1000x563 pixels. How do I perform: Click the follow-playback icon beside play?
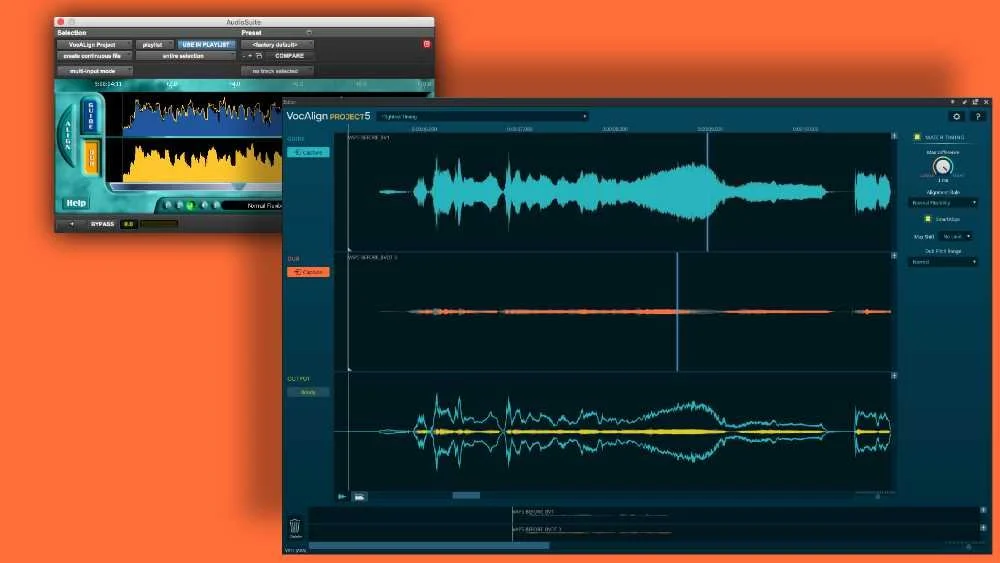360,496
